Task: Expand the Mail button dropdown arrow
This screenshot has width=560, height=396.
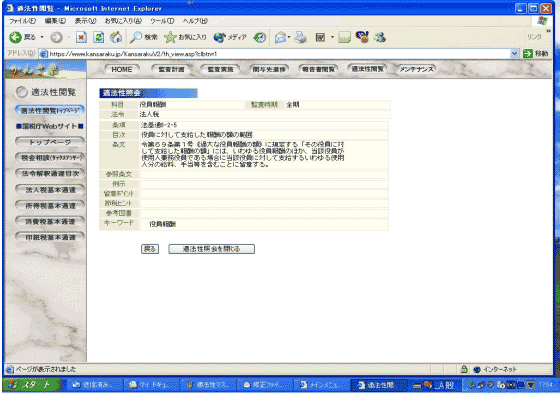Action: 289,37
